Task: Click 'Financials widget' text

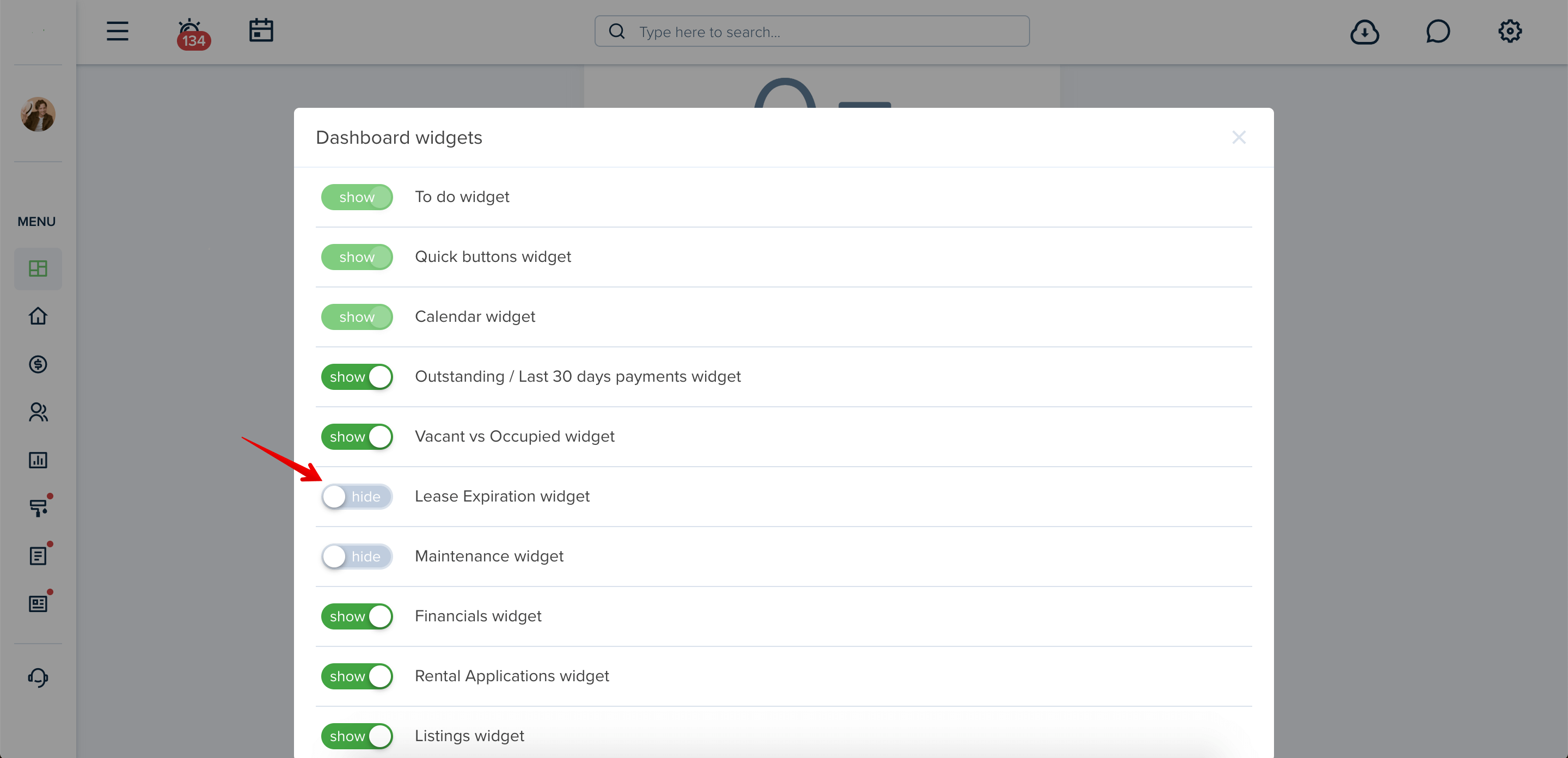Action: [478, 616]
